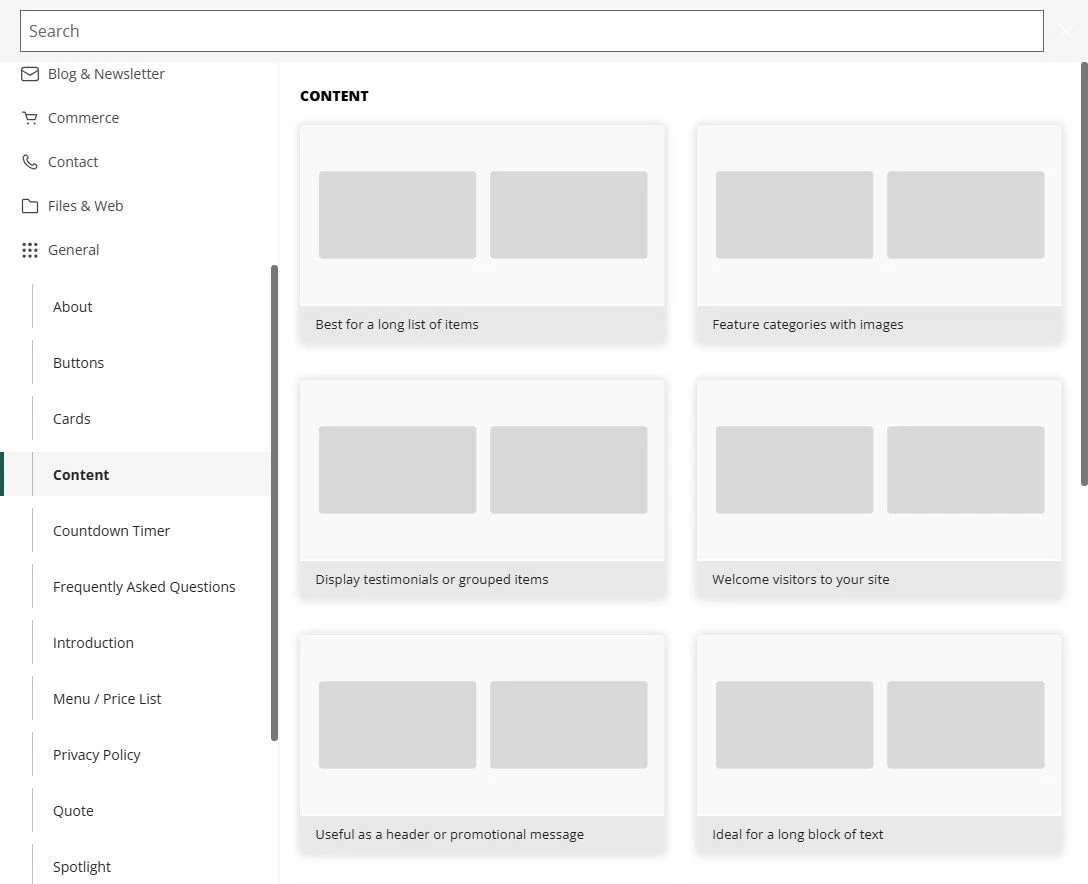Choose 'Best for a long list of items' layout
This screenshot has height=884, width=1088.
point(482,234)
